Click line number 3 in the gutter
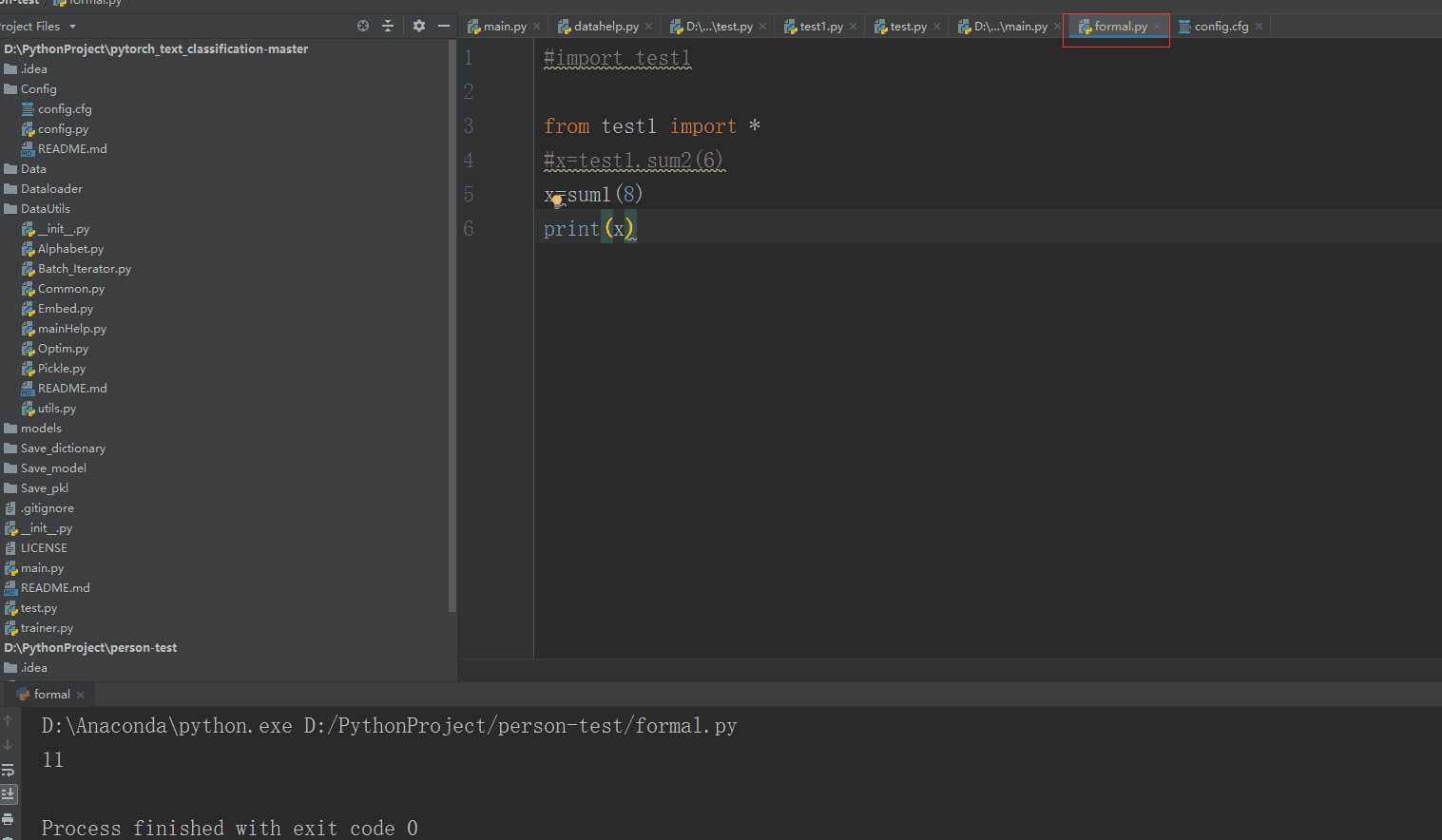The image size is (1442, 840). point(469,126)
